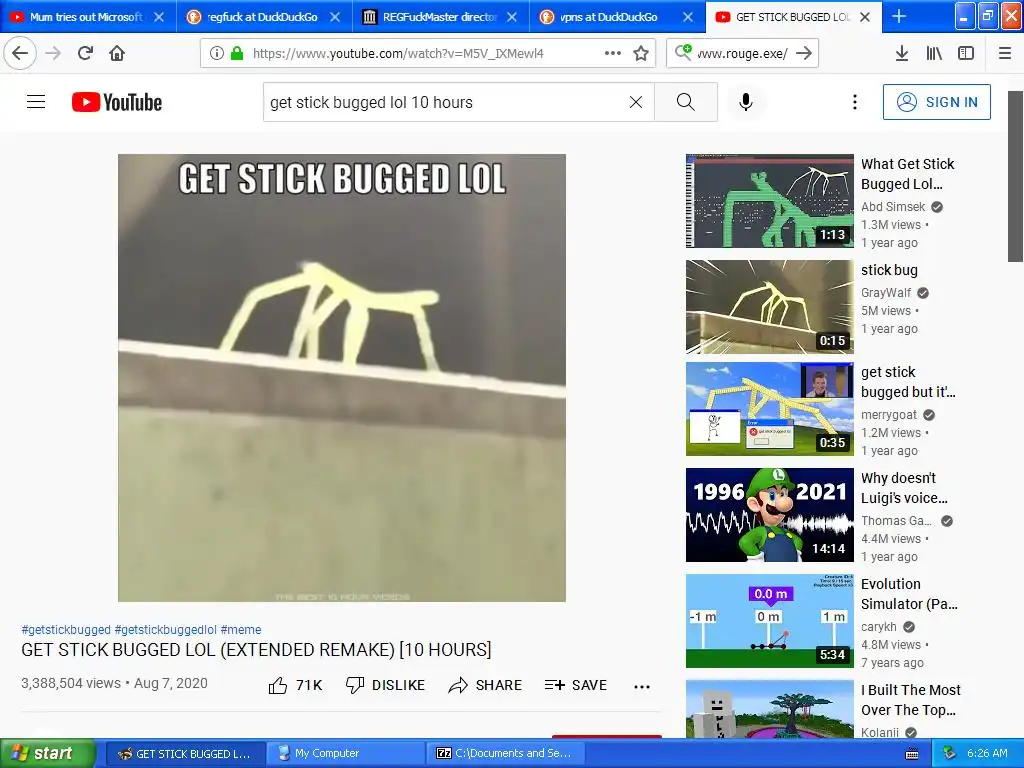Image resolution: width=1024 pixels, height=768 pixels.
Task: Open YouTube settings three-dot menu
Action: coord(854,102)
